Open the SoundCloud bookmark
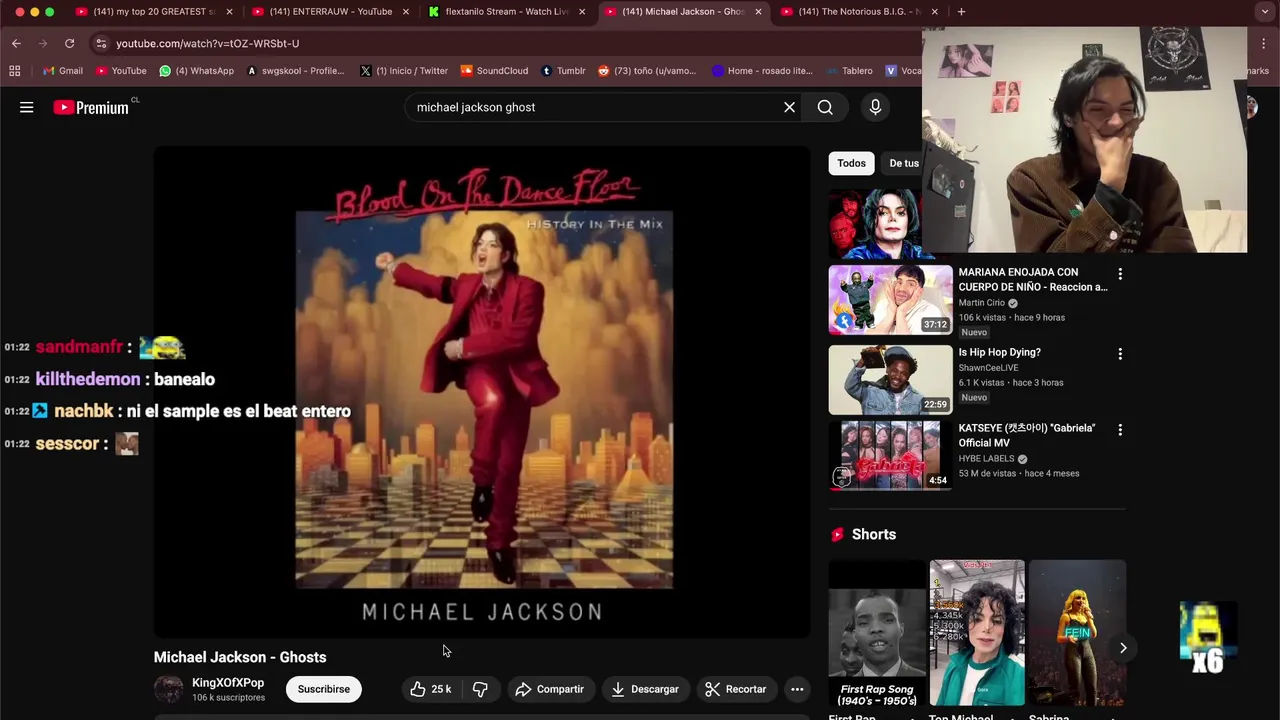Screen dimensions: 1280x720 click(494, 71)
